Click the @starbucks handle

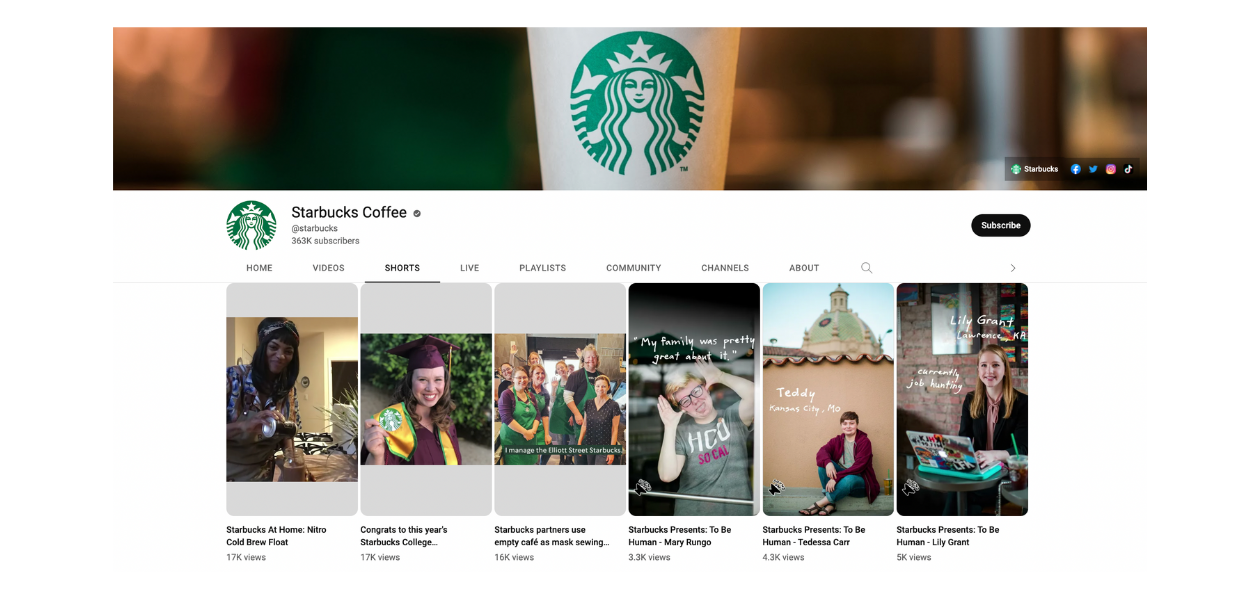[314, 228]
